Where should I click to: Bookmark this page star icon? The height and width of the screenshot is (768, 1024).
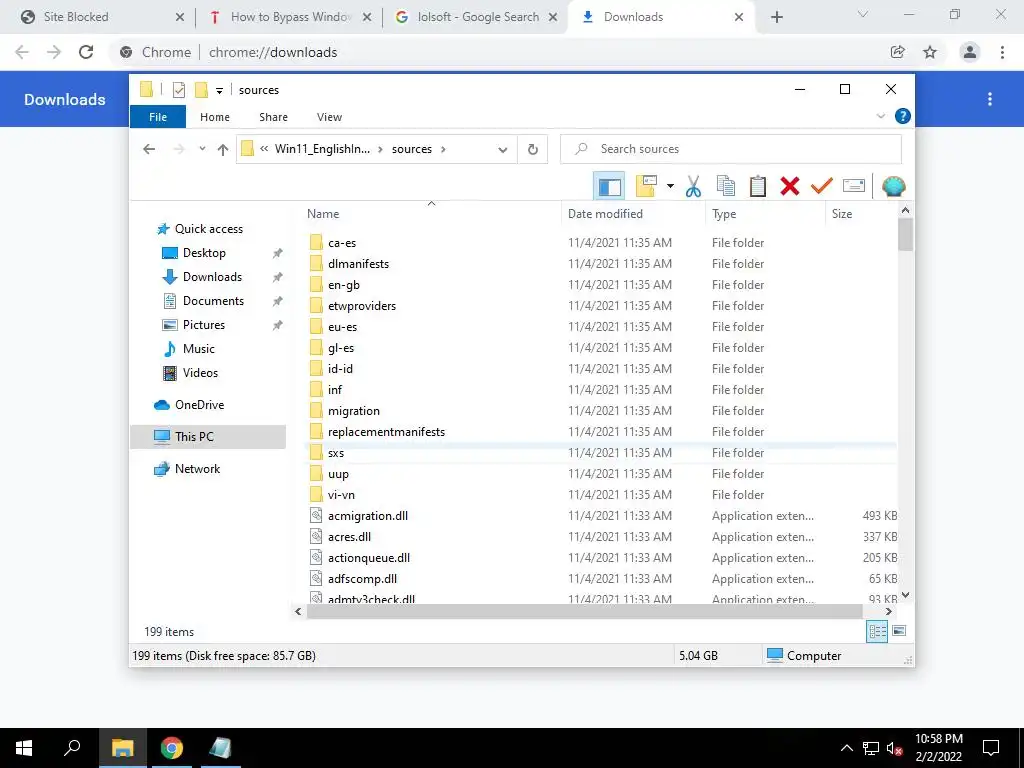click(x=930, y=52)
